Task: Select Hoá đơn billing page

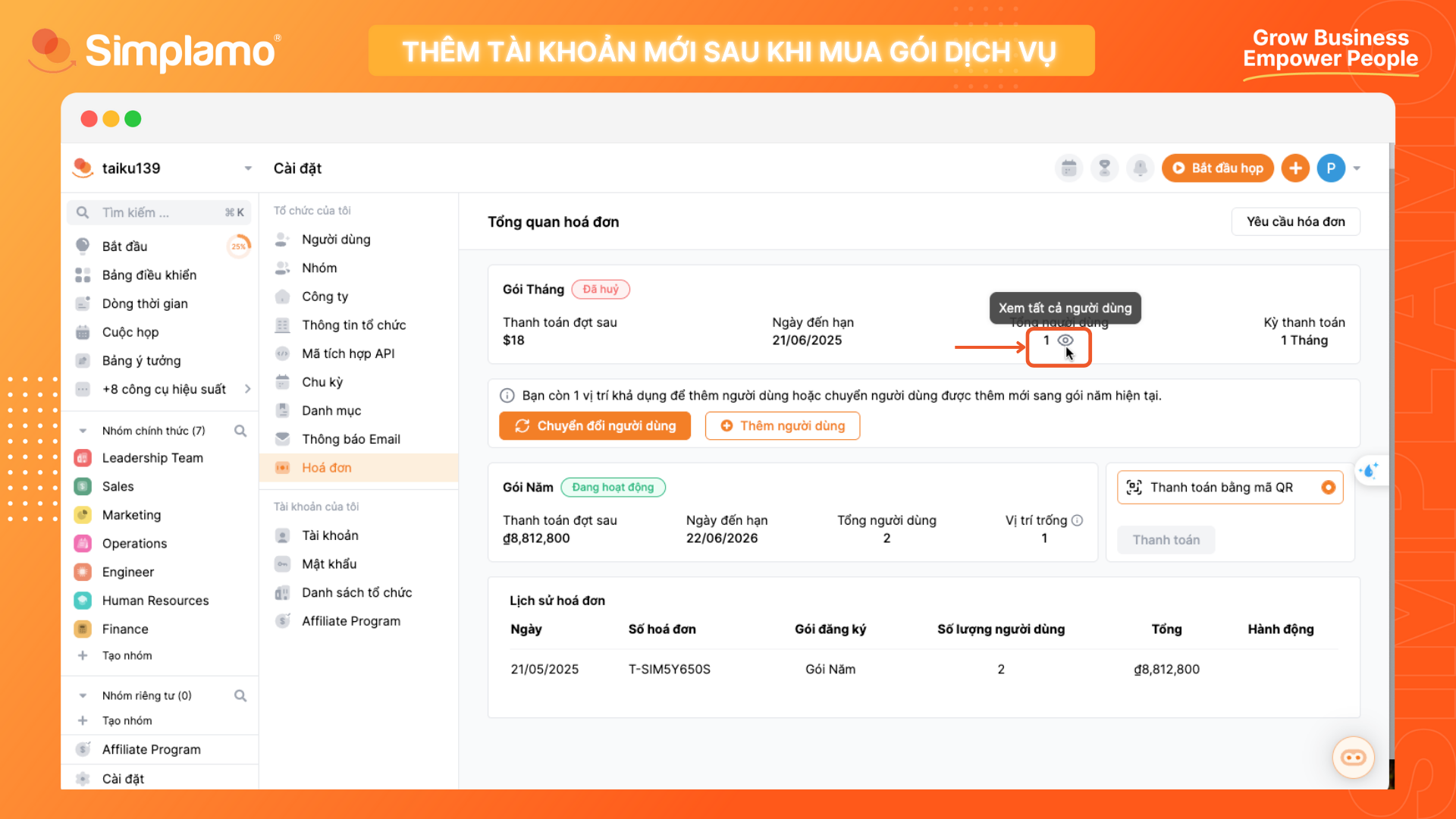Action: point(358,468)
